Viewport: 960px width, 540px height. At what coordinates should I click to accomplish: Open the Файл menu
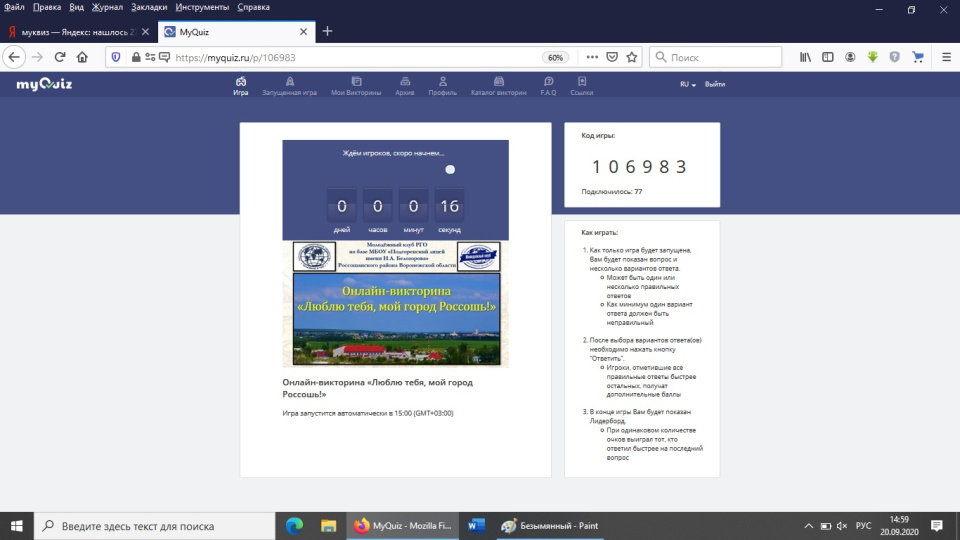click(x=14, y=7)
